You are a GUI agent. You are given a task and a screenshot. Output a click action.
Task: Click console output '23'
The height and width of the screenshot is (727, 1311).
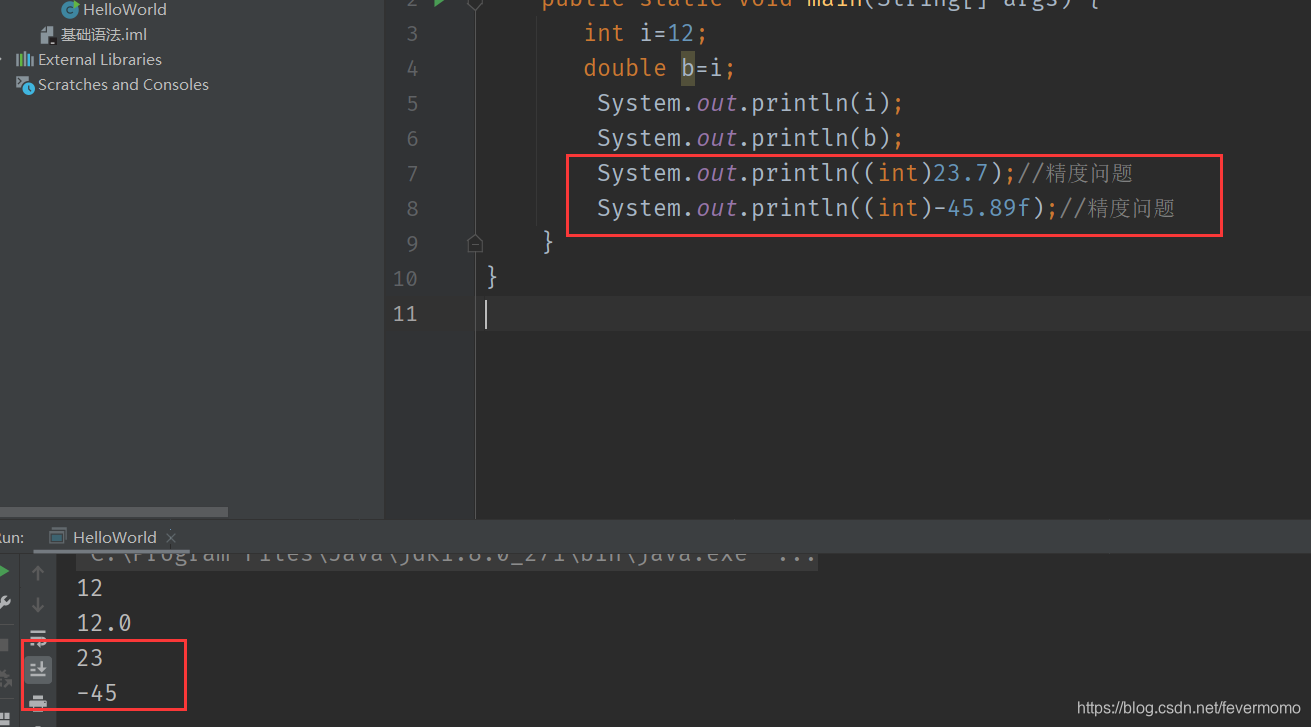(x=90, y=658)
